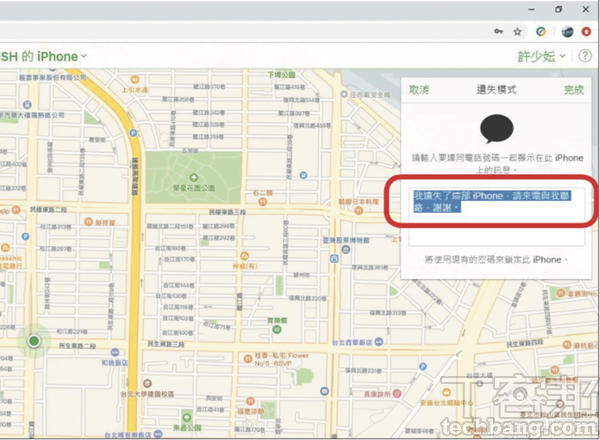The width and height of the screenshot is (600, 440).
Task: Click the 和逸飯店 hotel marker
Action: coord(114,352)
